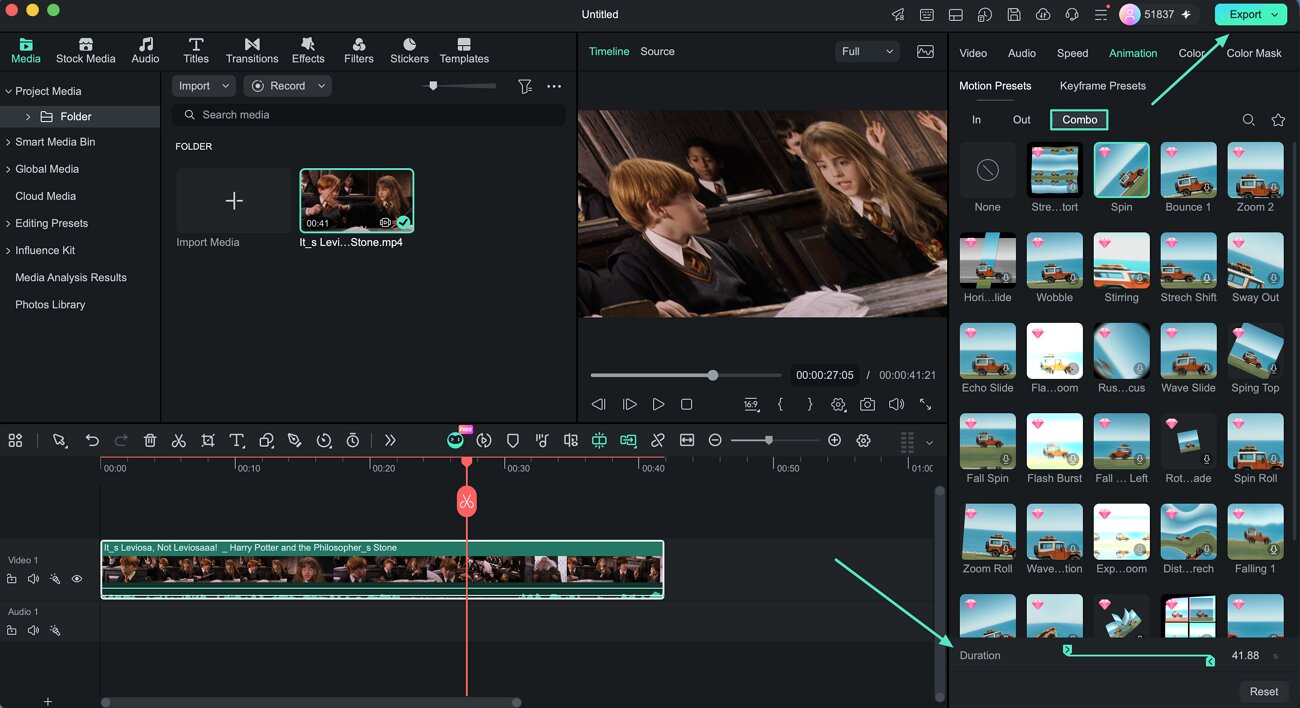
Task: Select the In animation filter
Action: pyautogui.click(x=976, y=120)
